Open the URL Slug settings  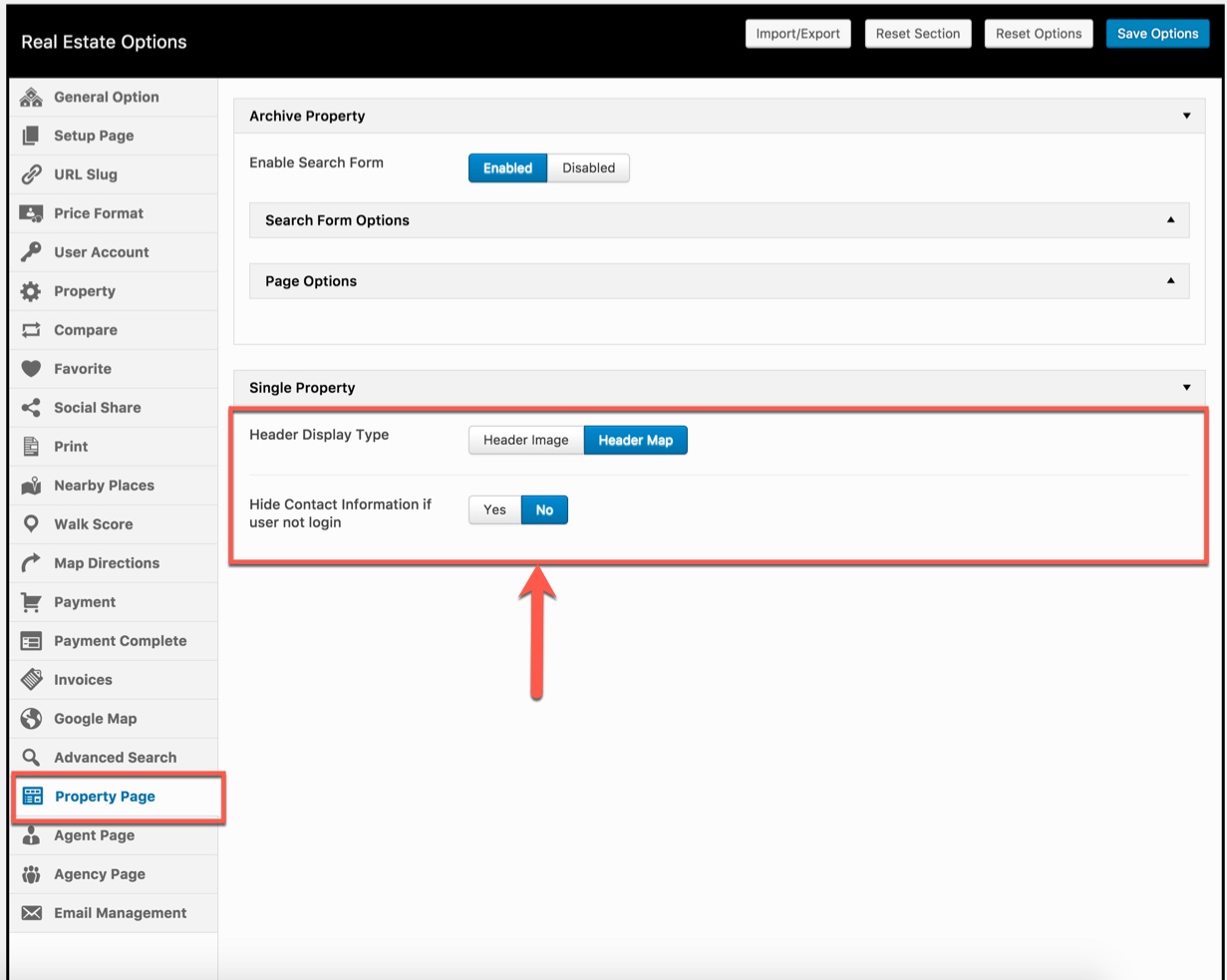point(114,174)
